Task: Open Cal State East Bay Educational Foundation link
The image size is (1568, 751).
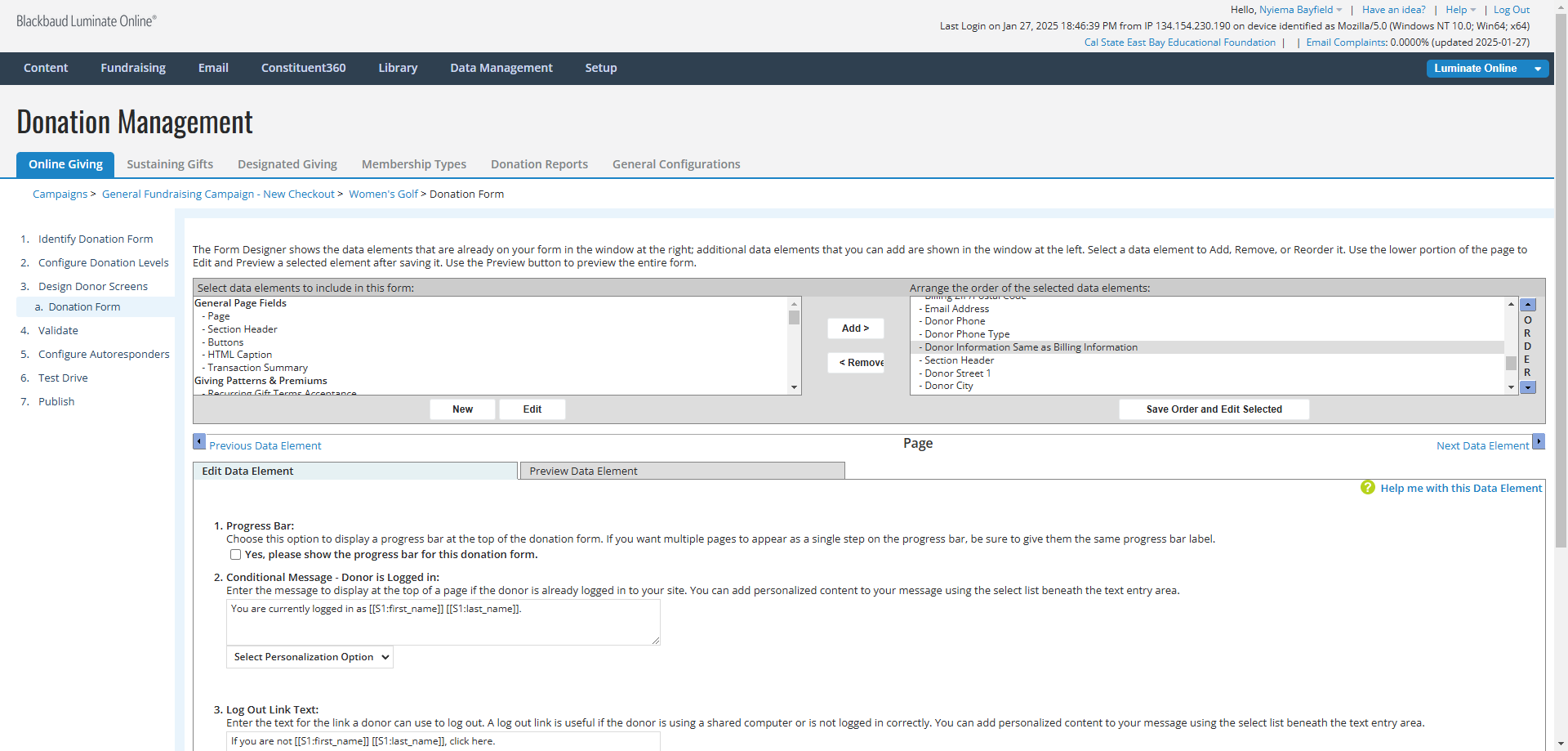Action: (x=1179, y=42)
